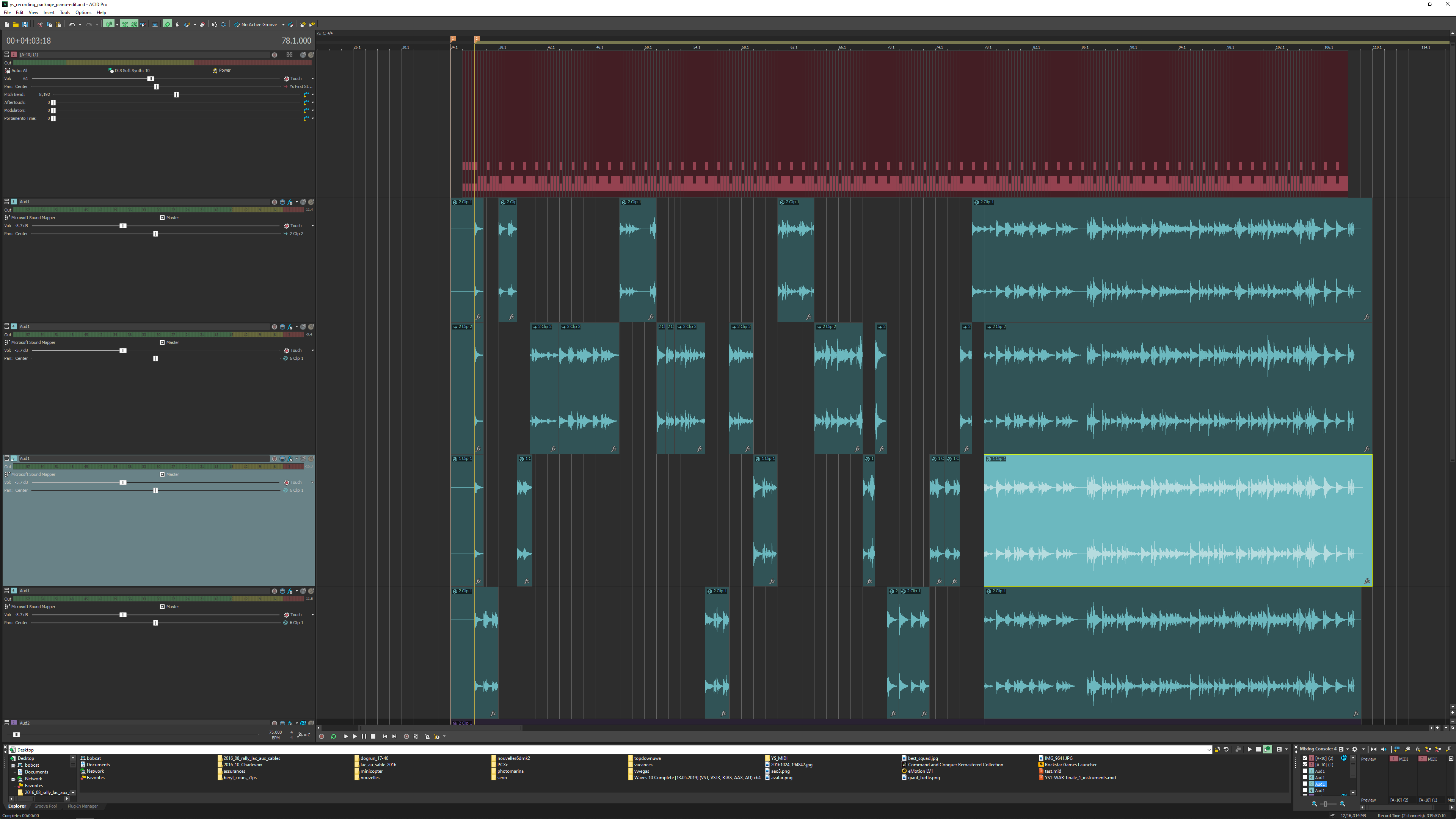Check the track 6 Aud1 box in Mixing Console
The height and width of the screenshot is (819, 1456).
1305,790
